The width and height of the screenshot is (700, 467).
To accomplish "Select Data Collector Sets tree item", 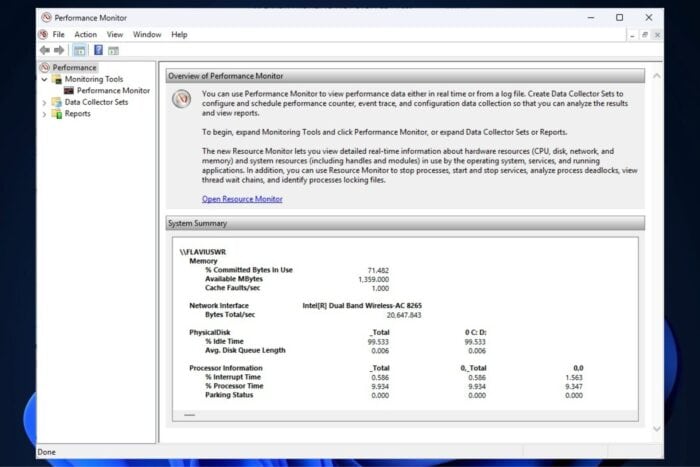I will click(96, 102).
